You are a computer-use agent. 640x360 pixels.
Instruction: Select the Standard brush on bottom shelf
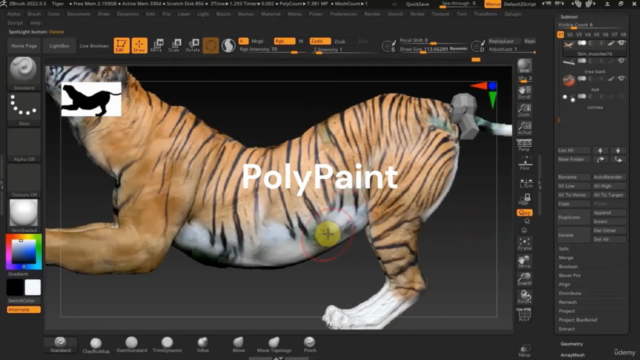60,344
